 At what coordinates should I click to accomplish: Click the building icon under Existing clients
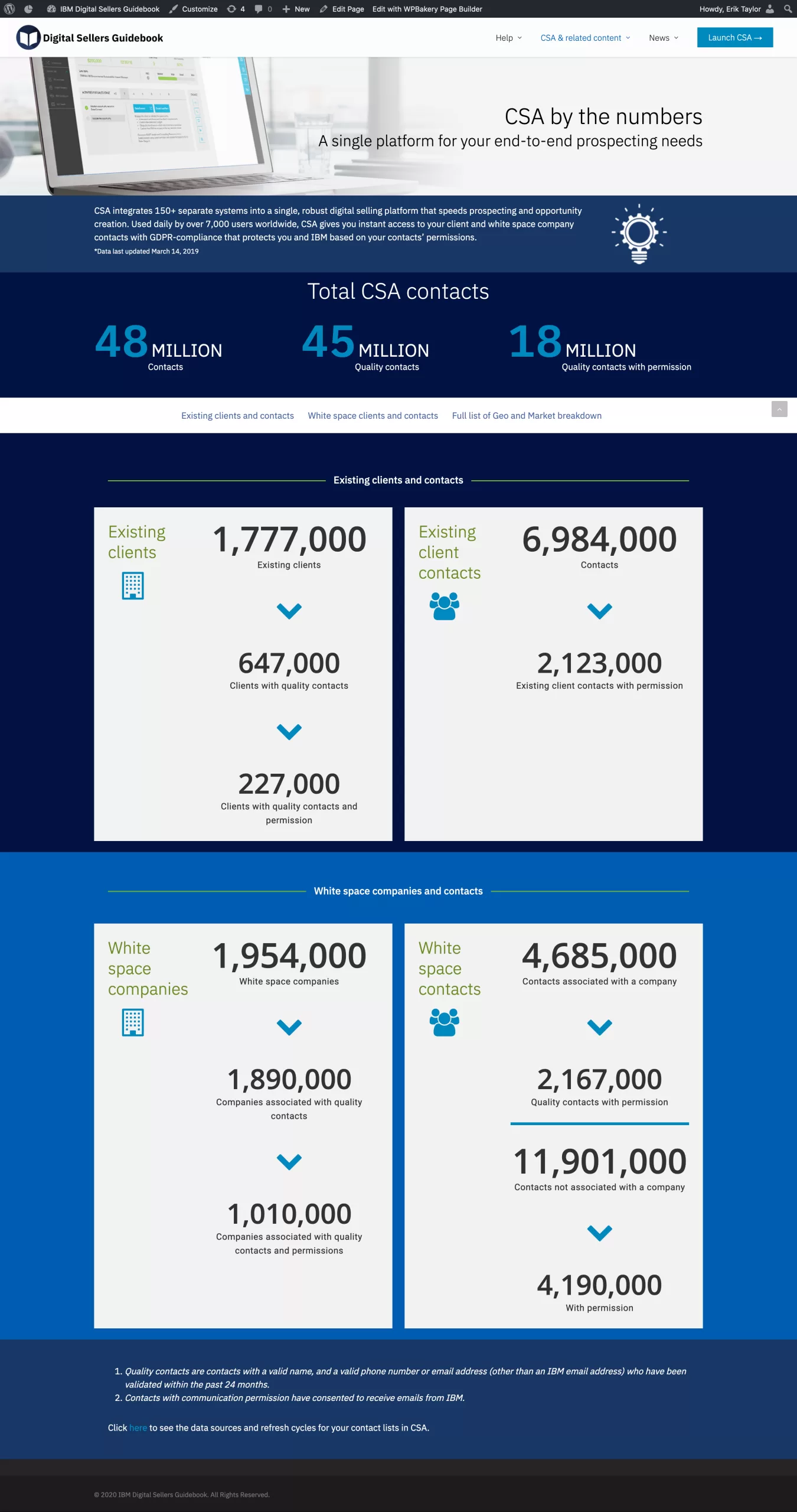[x=133, y=586]
